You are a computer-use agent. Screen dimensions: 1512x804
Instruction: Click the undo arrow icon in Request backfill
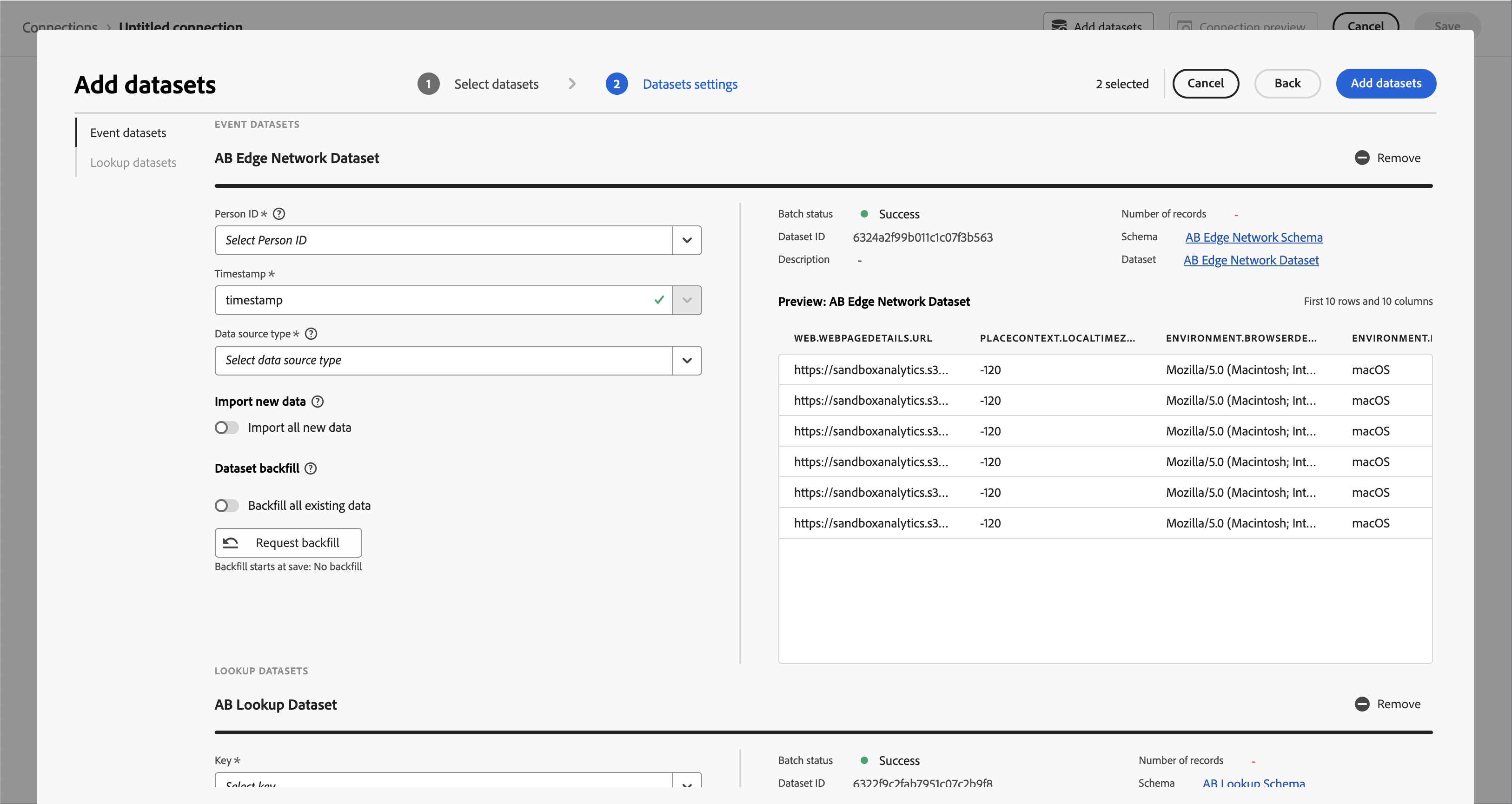[x=231, y=543]
